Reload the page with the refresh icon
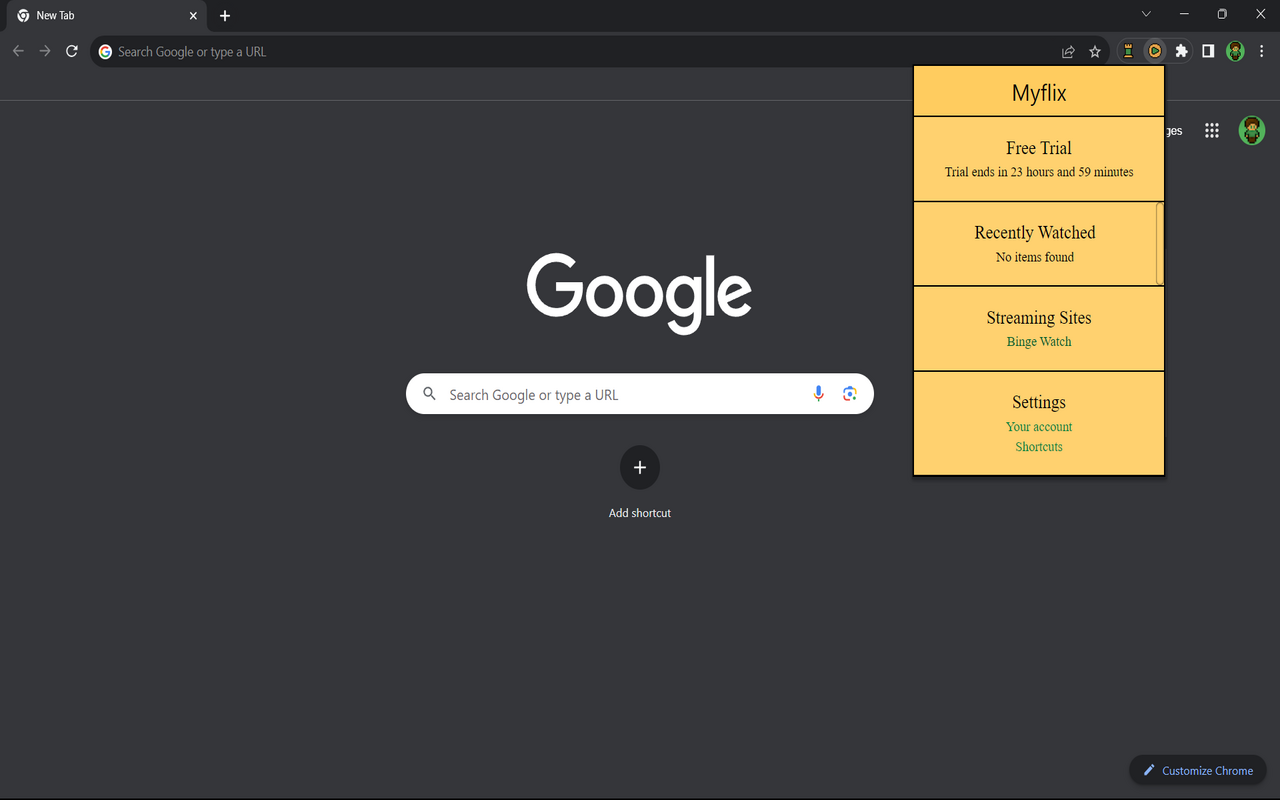This screenshot has width=1280, height=800. click(x=72, y=51)
